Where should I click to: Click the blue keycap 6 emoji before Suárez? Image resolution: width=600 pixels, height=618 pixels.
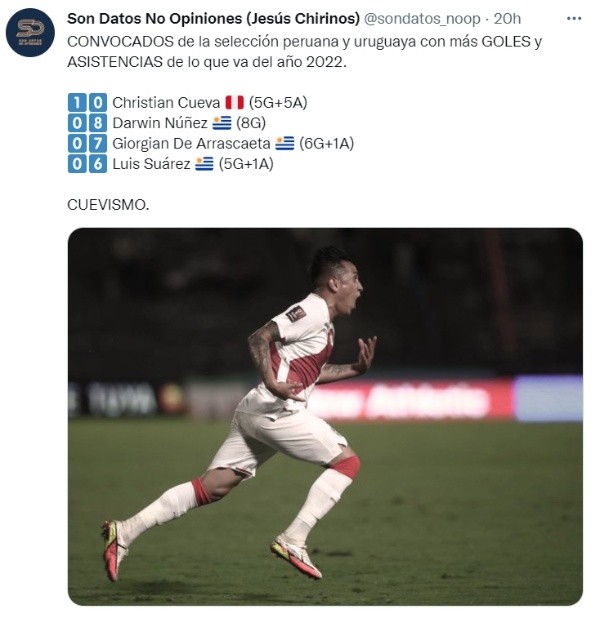tap(98, 164)
